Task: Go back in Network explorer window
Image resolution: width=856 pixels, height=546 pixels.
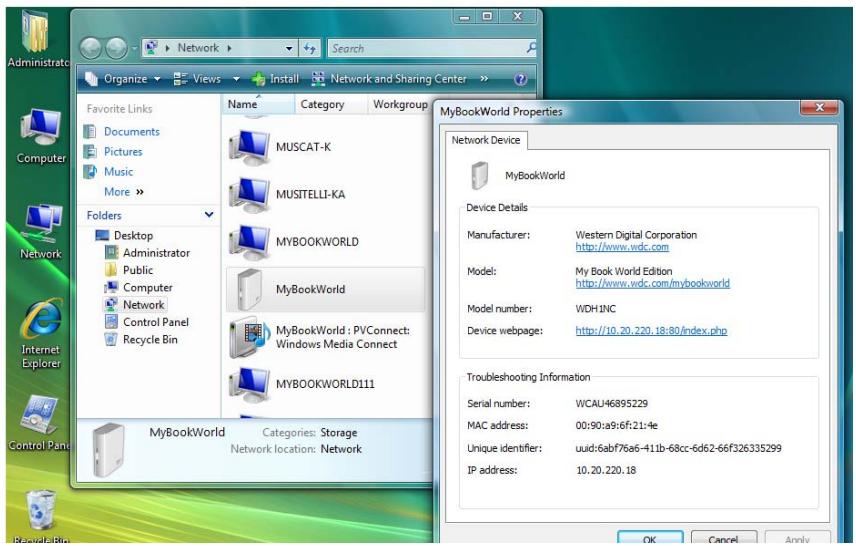Action: 91,49
